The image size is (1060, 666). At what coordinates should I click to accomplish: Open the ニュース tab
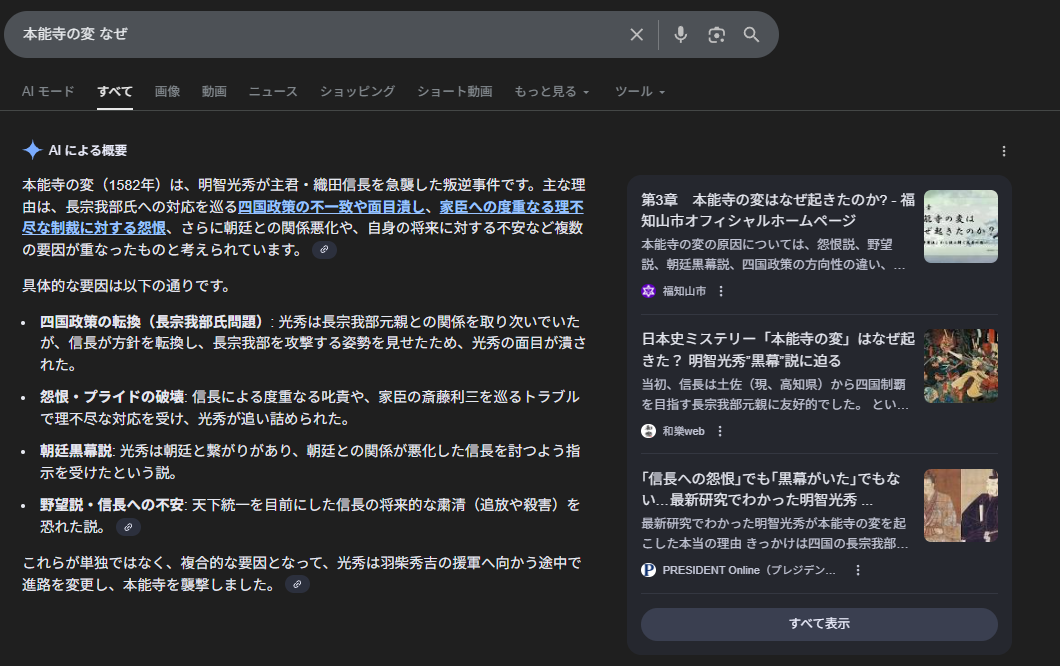273,91
